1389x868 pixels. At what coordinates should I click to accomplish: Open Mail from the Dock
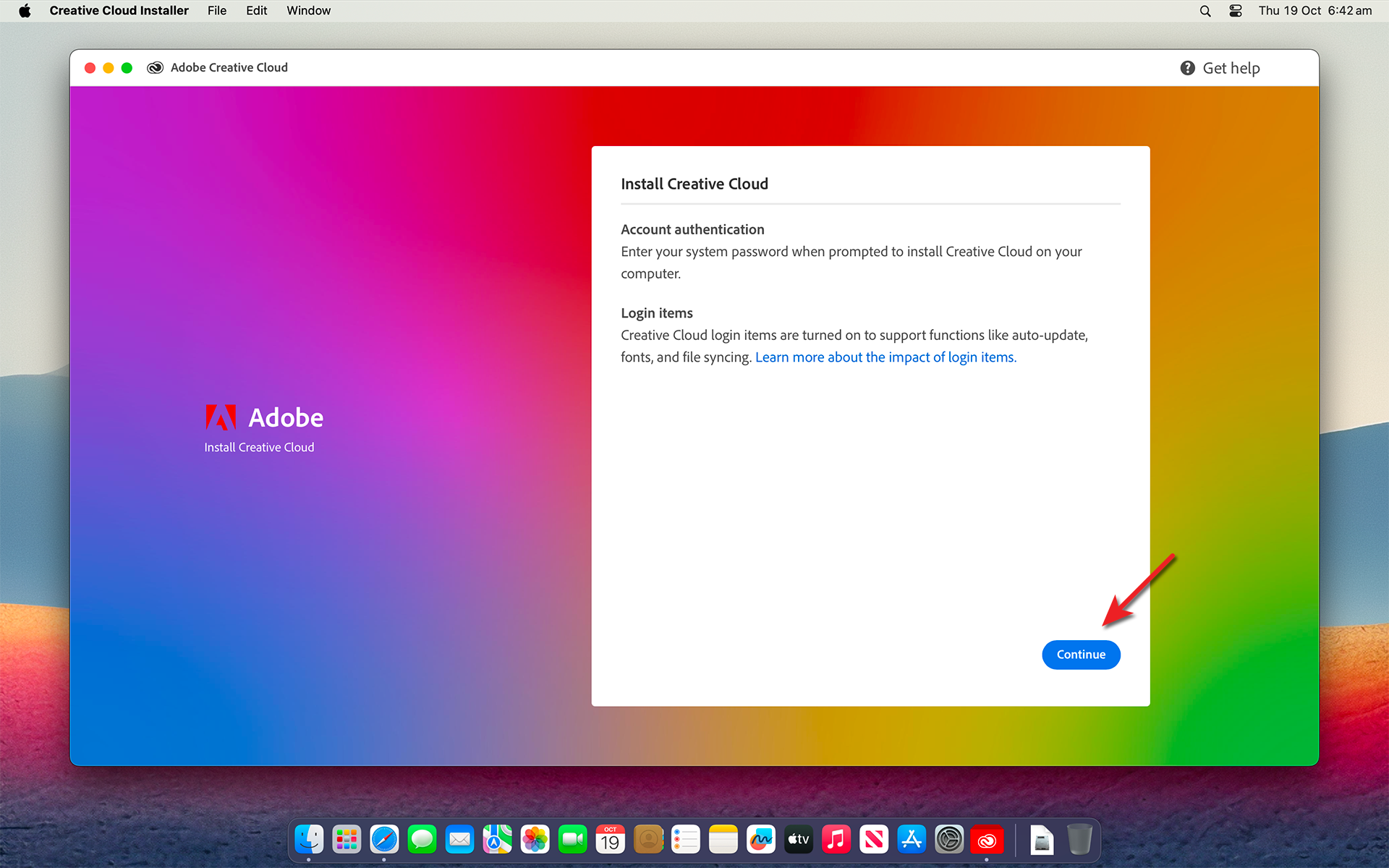click(x=459, y=840)
